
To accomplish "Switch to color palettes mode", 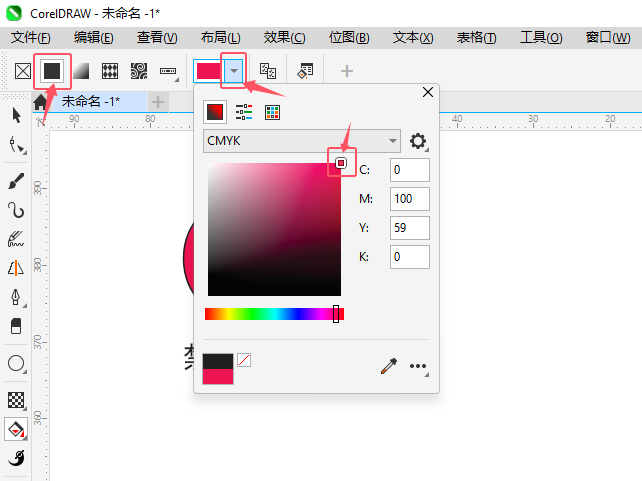I will pyautogui.click(x=272, y=112).
